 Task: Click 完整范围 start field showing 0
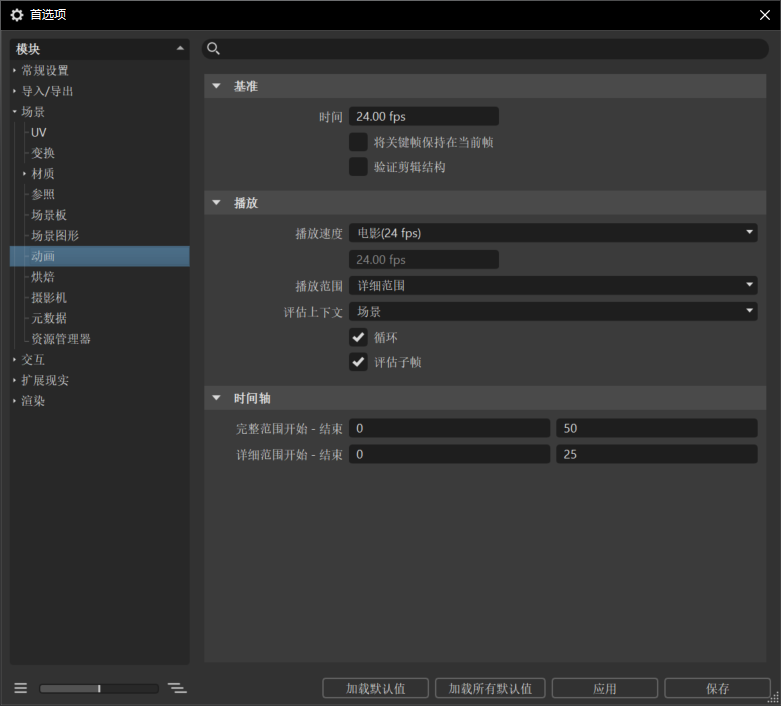449,428
